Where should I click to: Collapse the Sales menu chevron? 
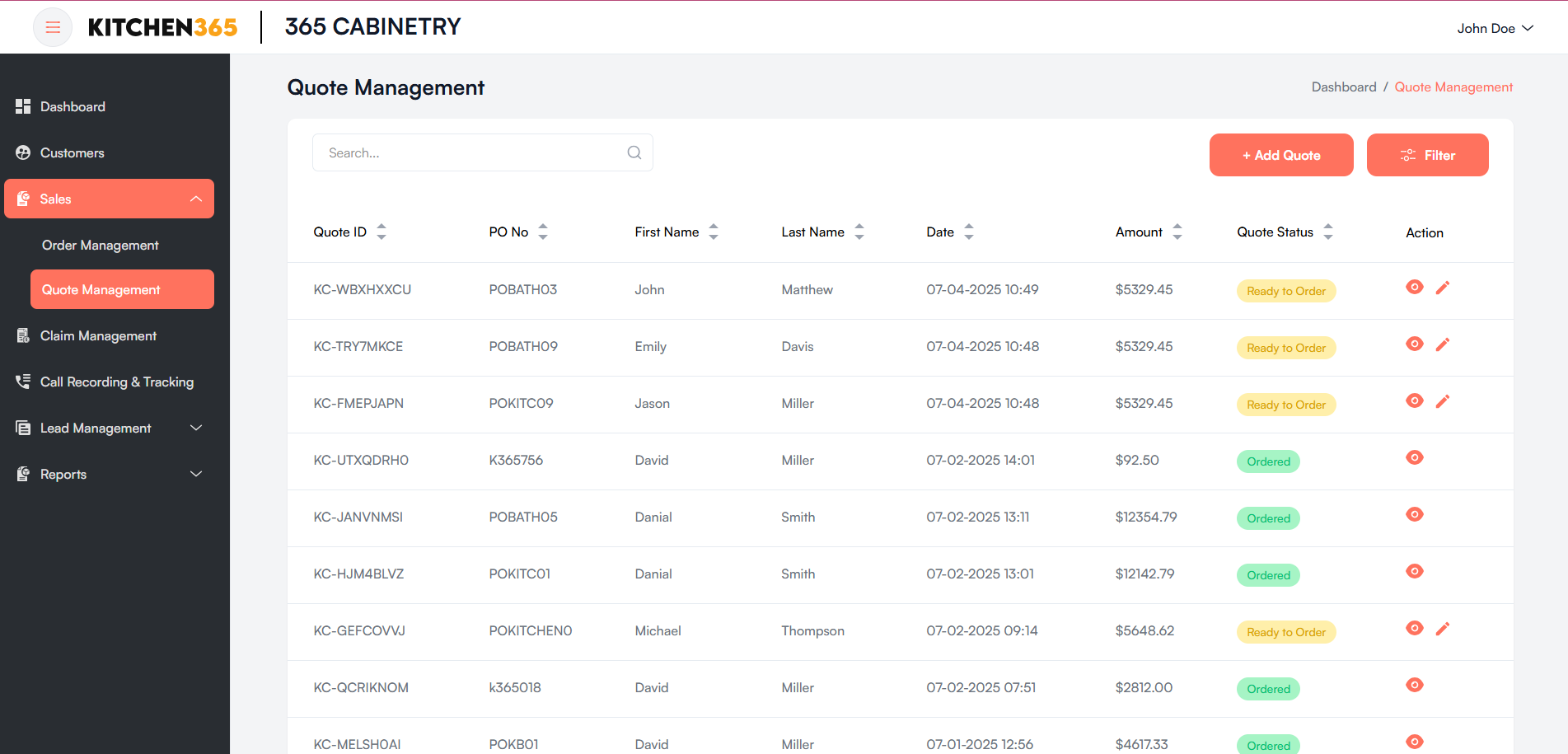click(x=195, y=199)
